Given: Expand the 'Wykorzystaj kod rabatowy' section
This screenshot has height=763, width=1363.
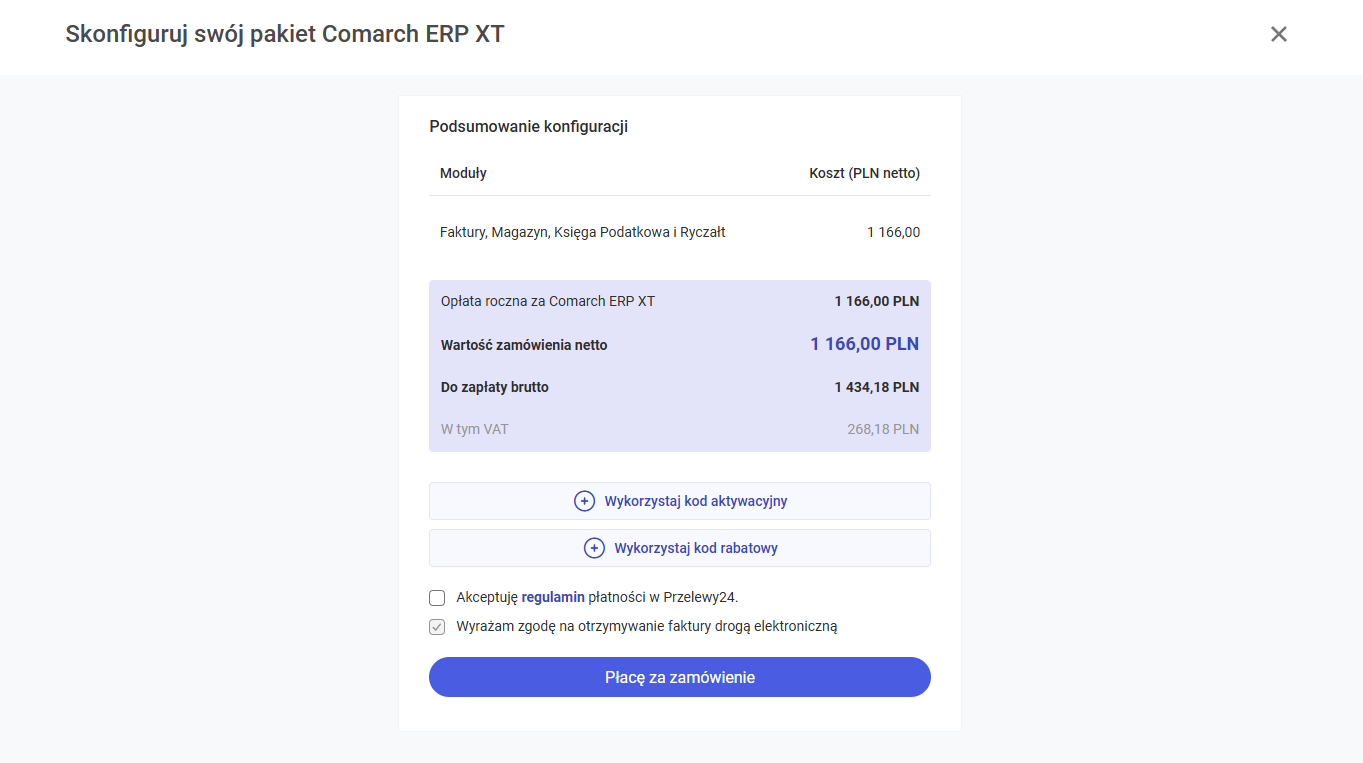Looking at the screenshot, I should pyautogui.click(x=695, y=548).
